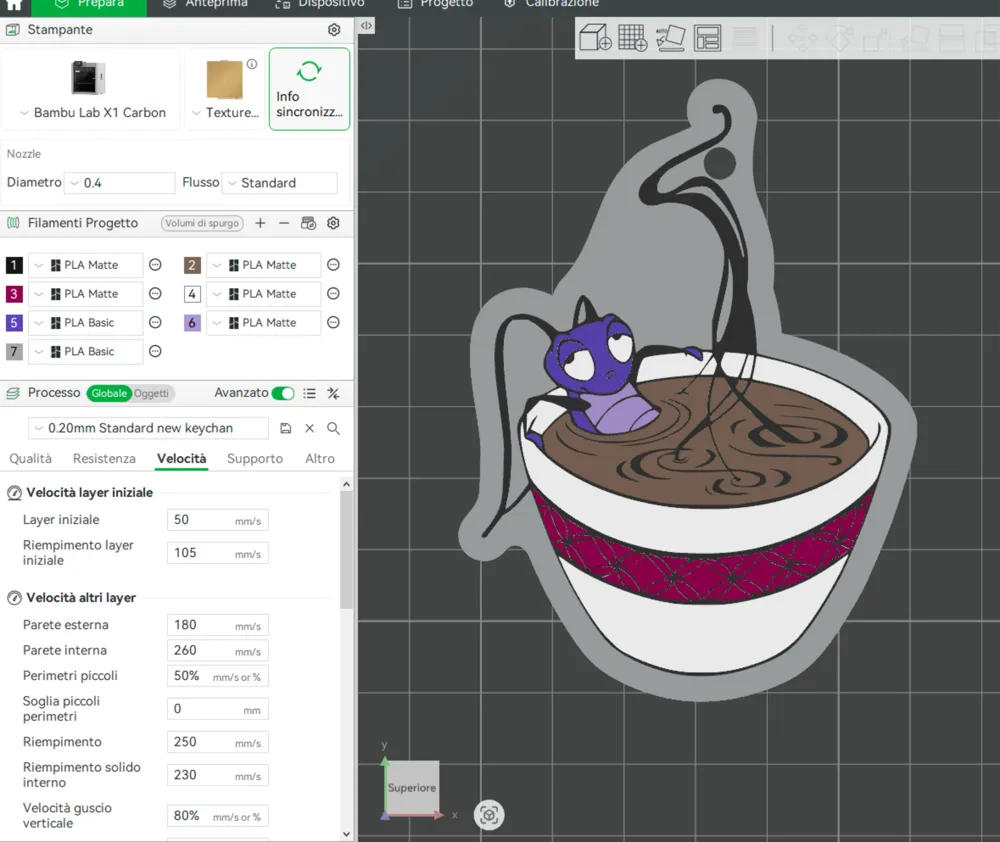
Task: Discard preset changes with X icon
Action: click(309, 428)
